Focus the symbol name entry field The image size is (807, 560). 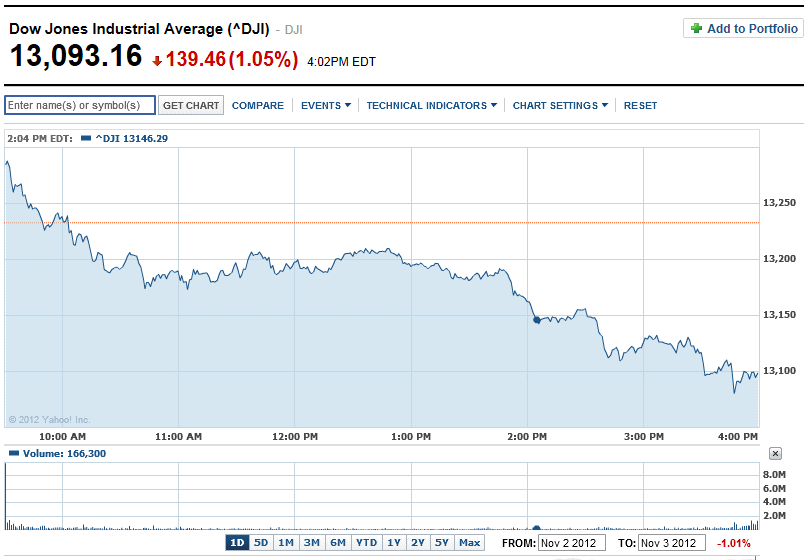[80, 105]
